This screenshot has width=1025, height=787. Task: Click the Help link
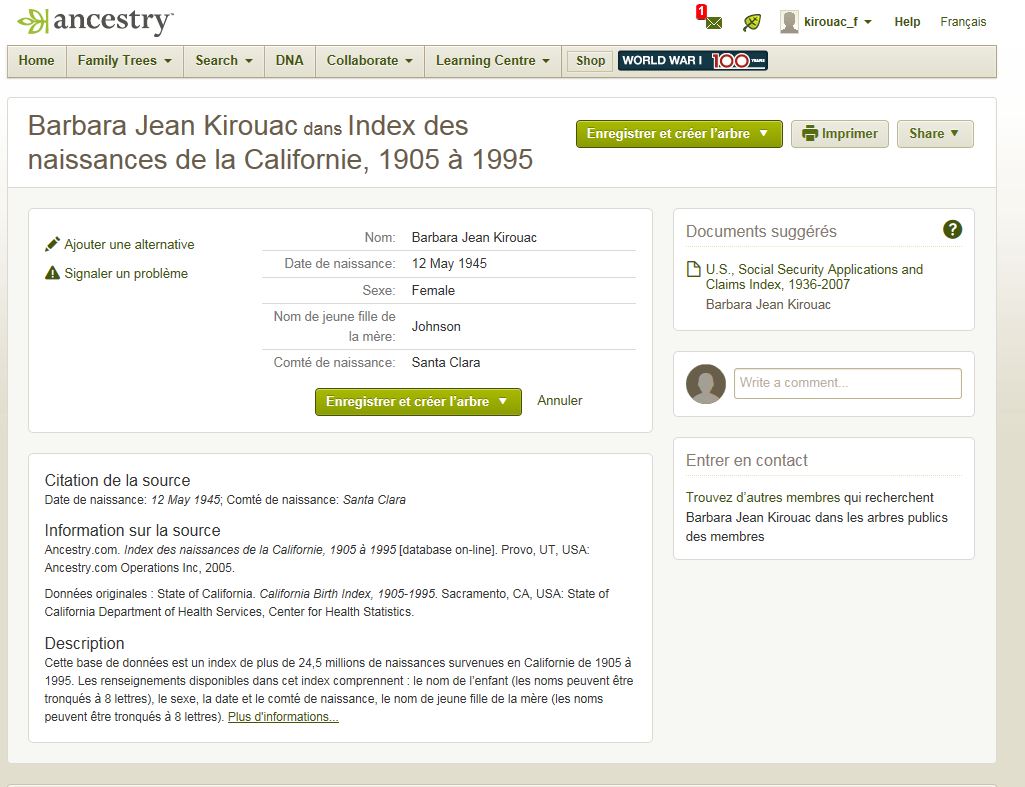(907, 22)
